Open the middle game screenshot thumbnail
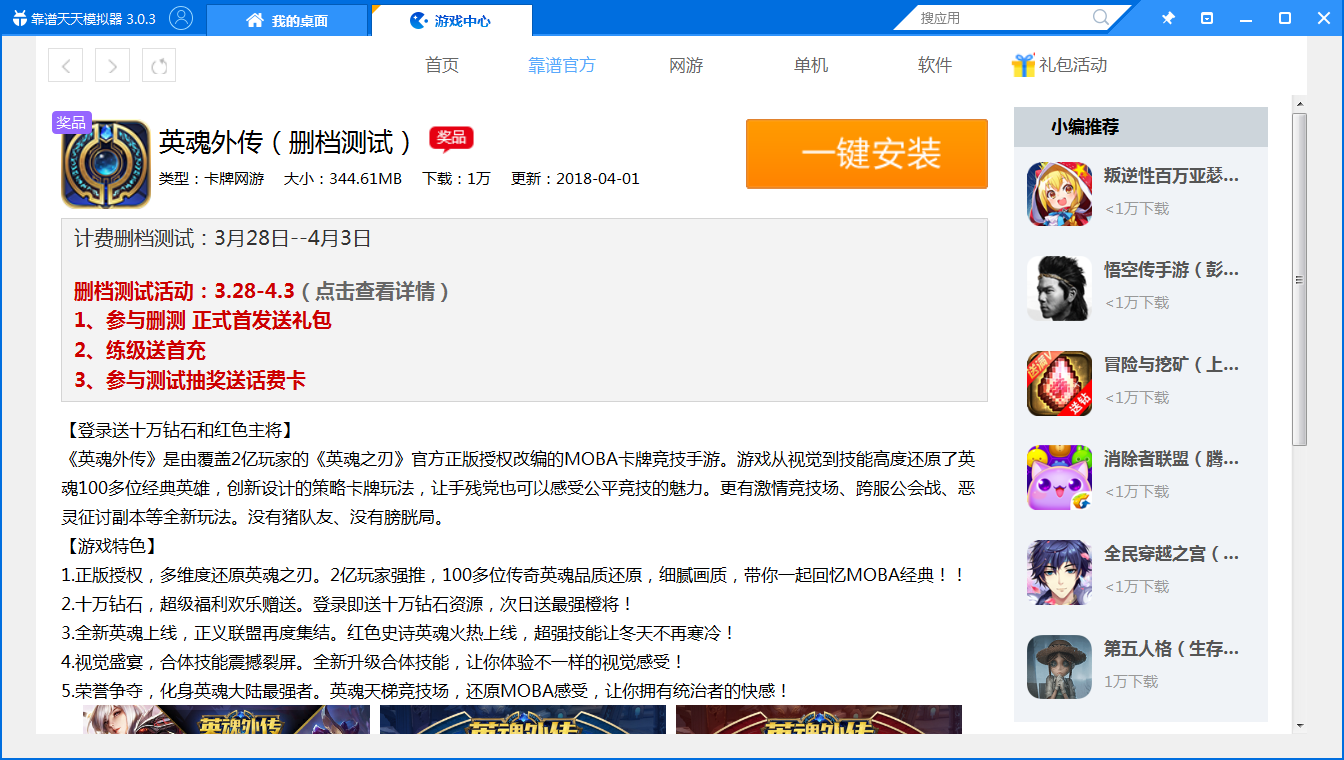 (x=522, y=719)
